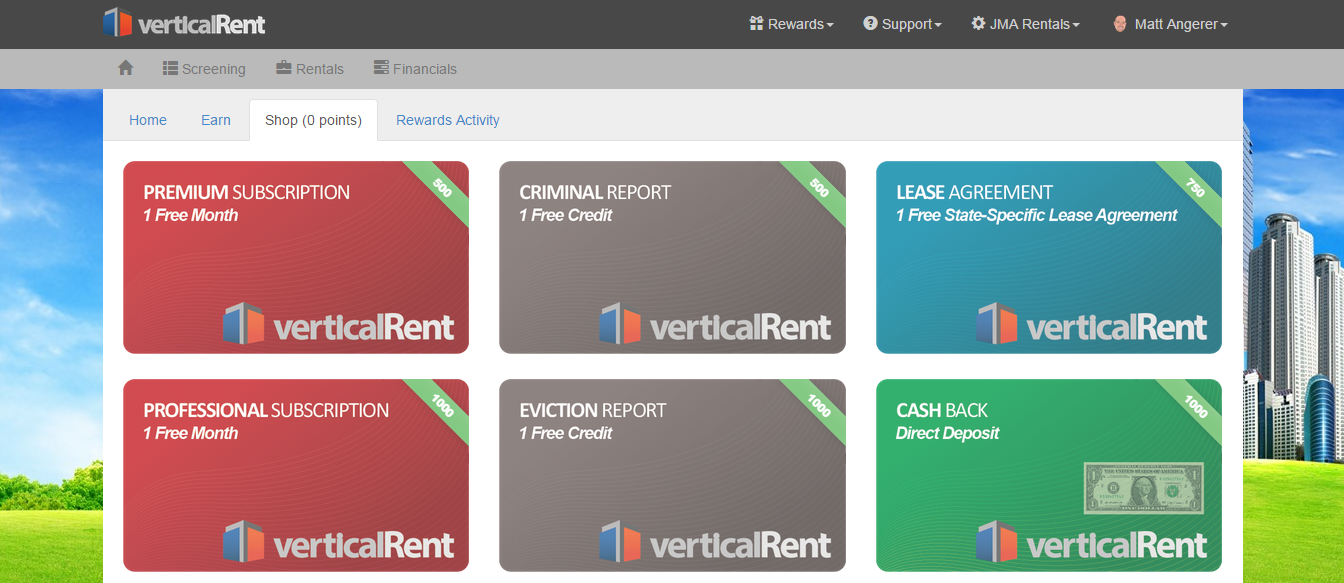The image size is (1344, 583).
Task: Click the Support question mark icon
Action: click(x=870, y=23)
